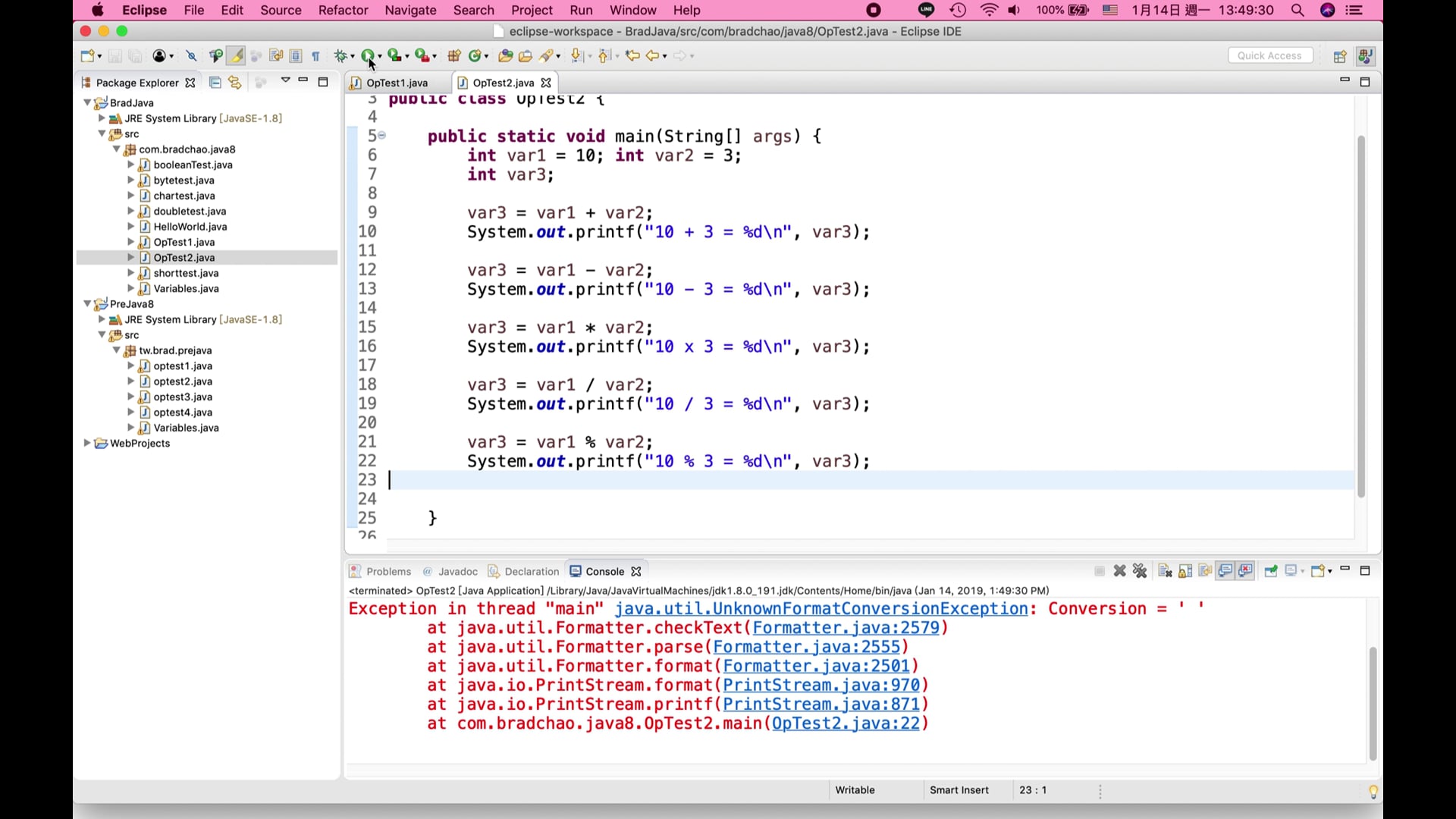Click the Quick Access button
1456x819 pixels.
tap(1270, 55)
